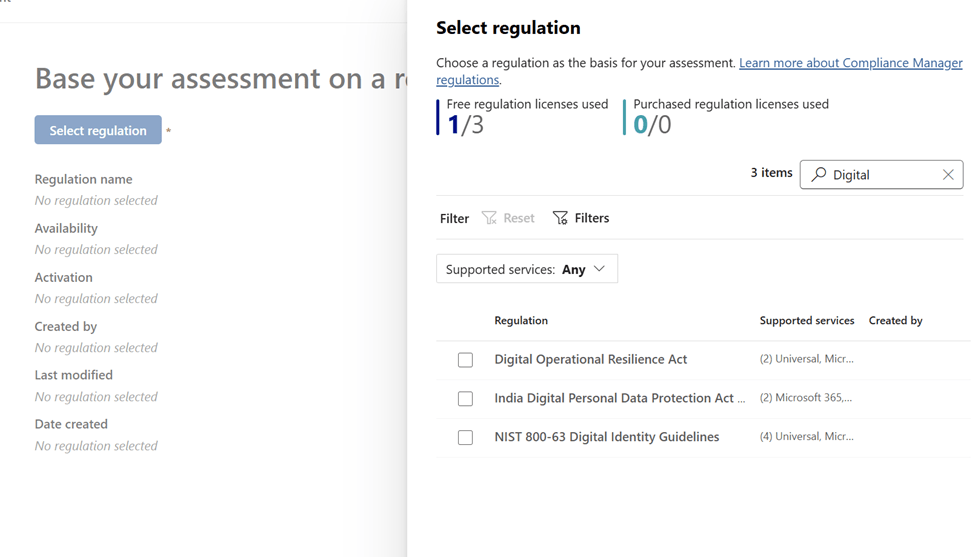Open India Digital Personal Data Protection Act entry

tap(619, 398)
